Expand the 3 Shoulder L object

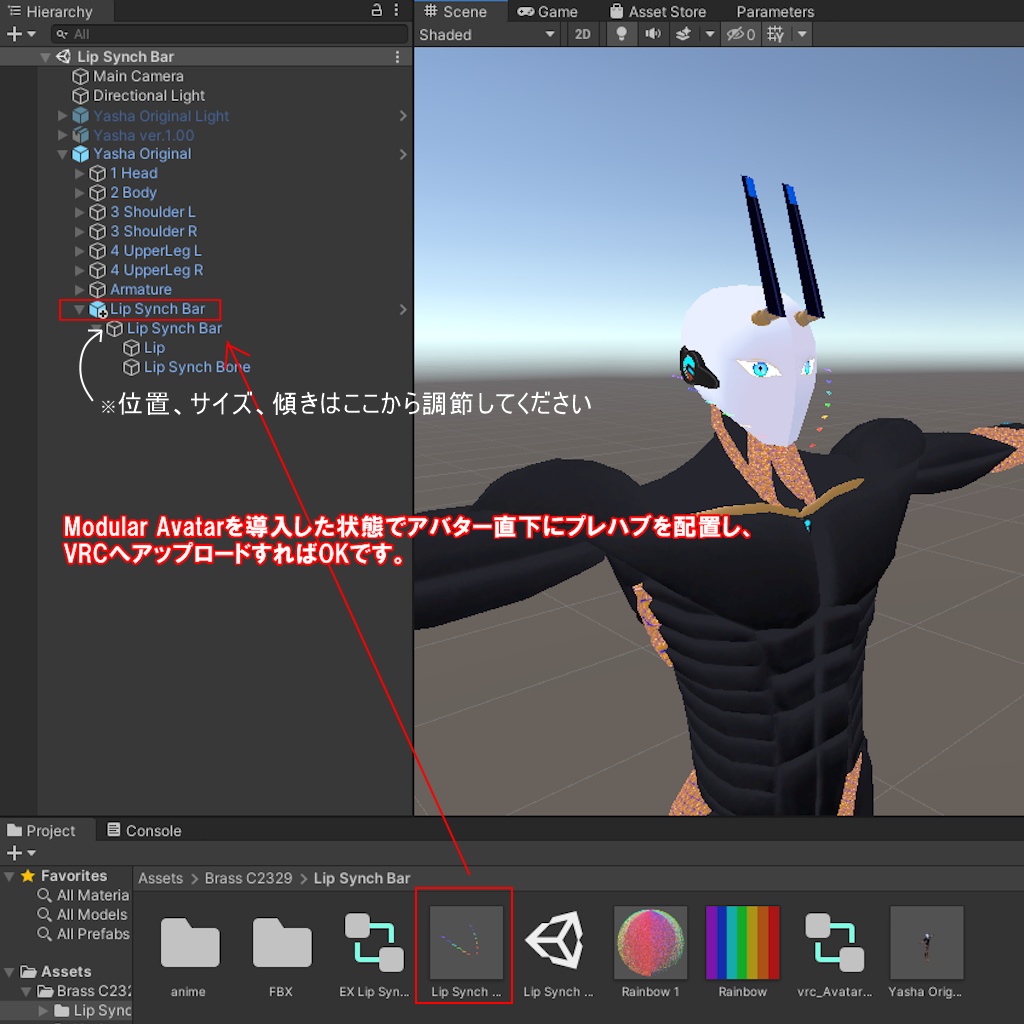(x=80, y=212)
